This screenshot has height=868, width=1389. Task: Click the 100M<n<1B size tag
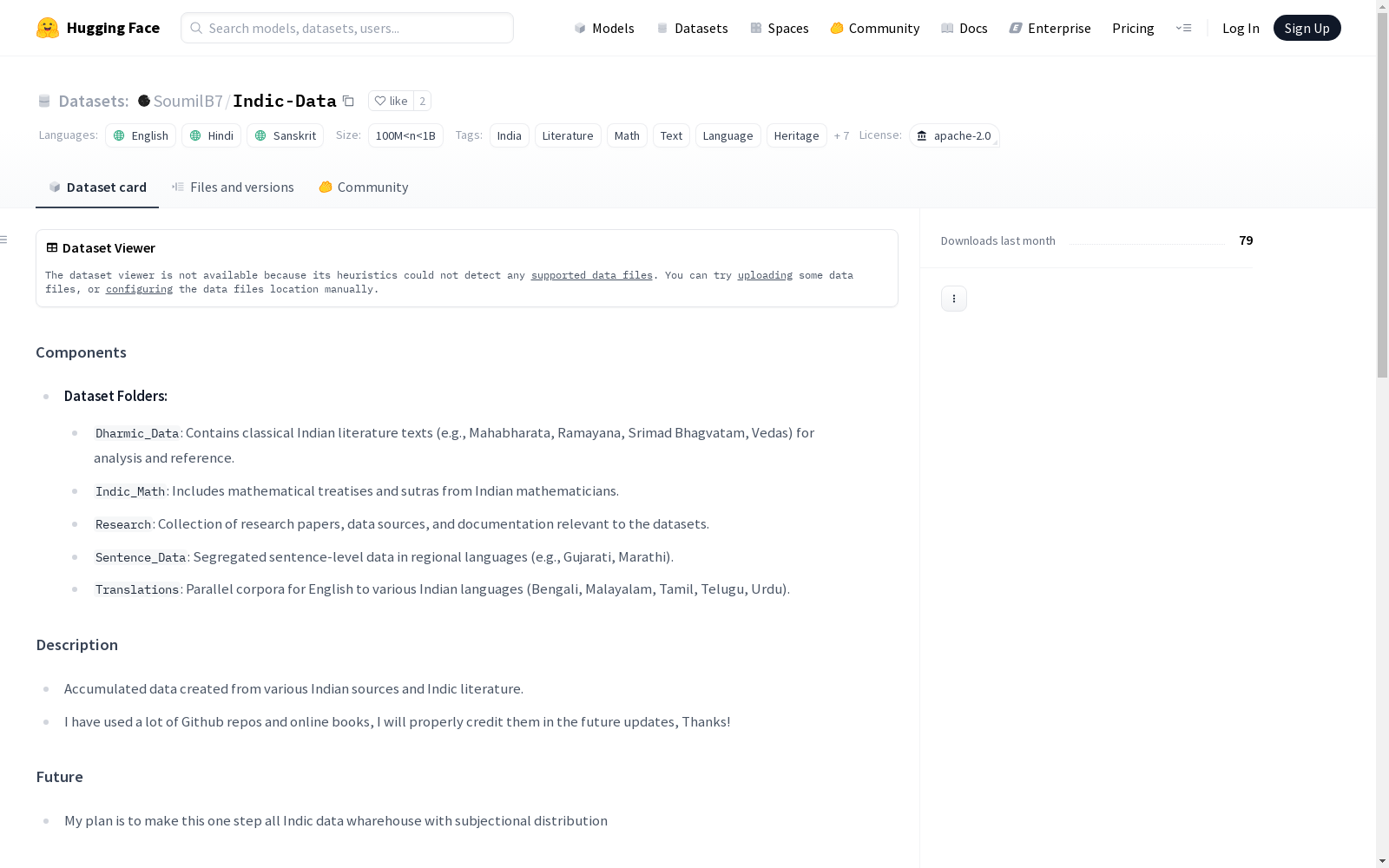click(x=405, y=135)
